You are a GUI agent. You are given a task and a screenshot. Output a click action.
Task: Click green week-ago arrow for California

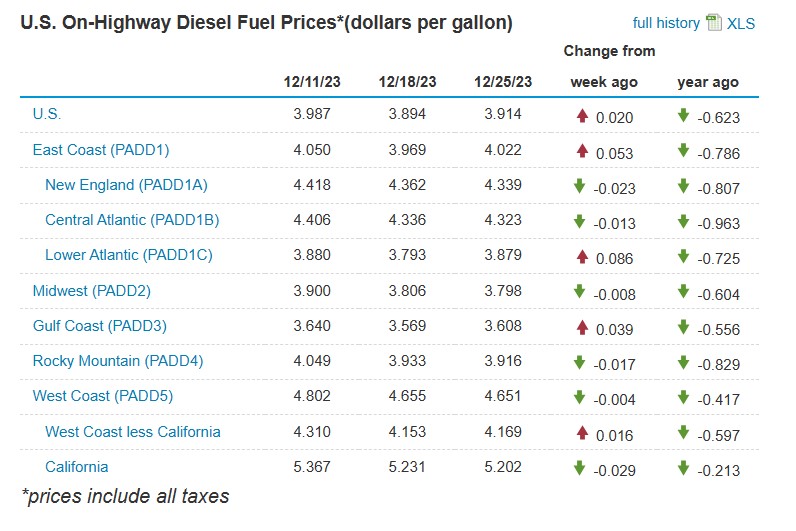579,468
